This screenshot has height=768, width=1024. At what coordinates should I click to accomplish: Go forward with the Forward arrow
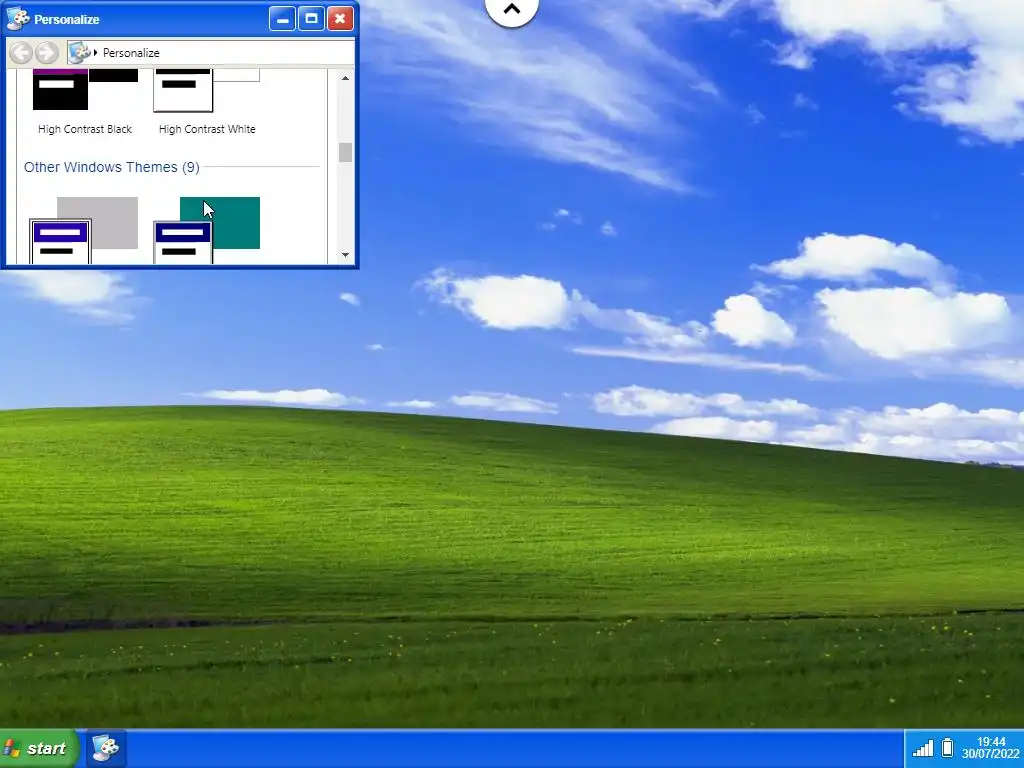tap(46, 53)
